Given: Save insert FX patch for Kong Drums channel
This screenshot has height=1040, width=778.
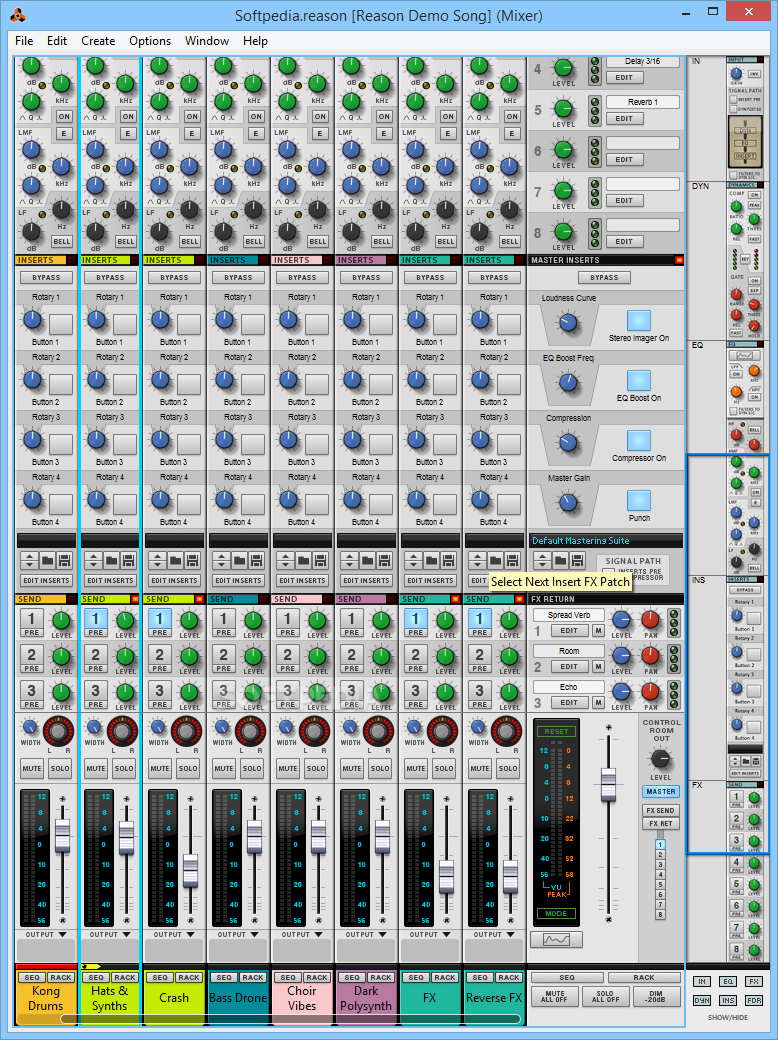Looking at the screenshot, I should [x=64, y=560].
